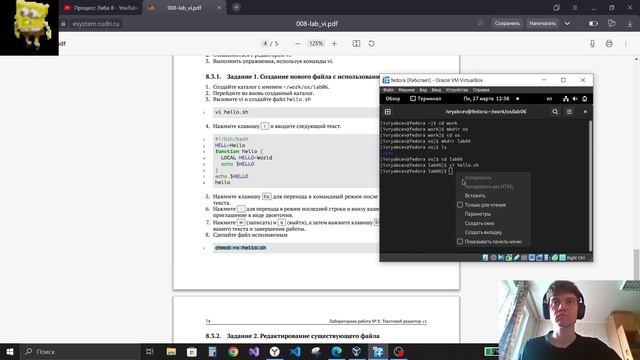Toggle Показывать панель меню checkbox

tap(460, 242)
